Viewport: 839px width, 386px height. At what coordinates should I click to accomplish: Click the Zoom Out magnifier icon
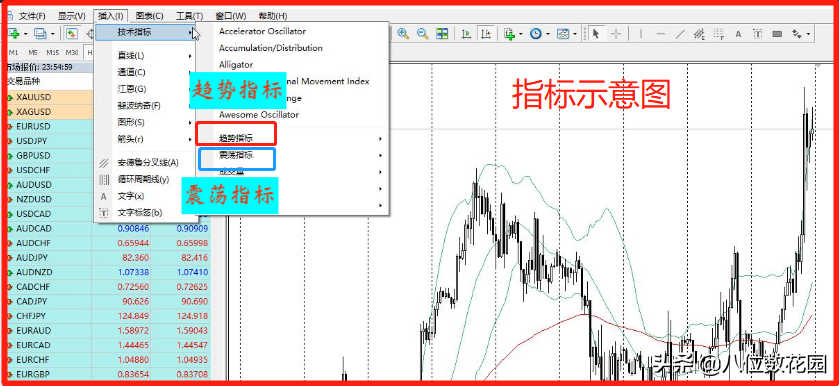point(422,34)
